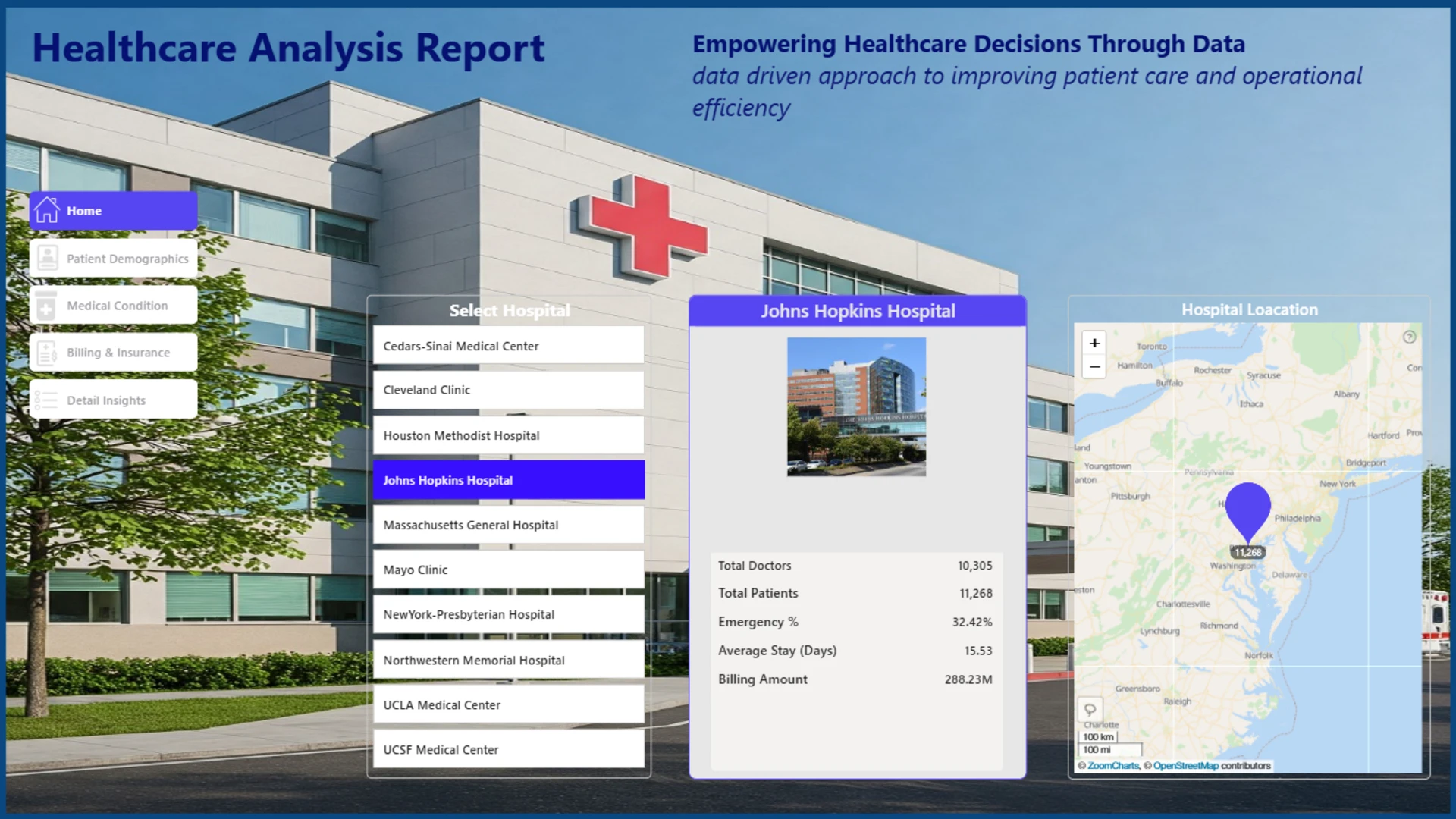Click the Medical Condition clipboard icon

(x=45, y=305)
